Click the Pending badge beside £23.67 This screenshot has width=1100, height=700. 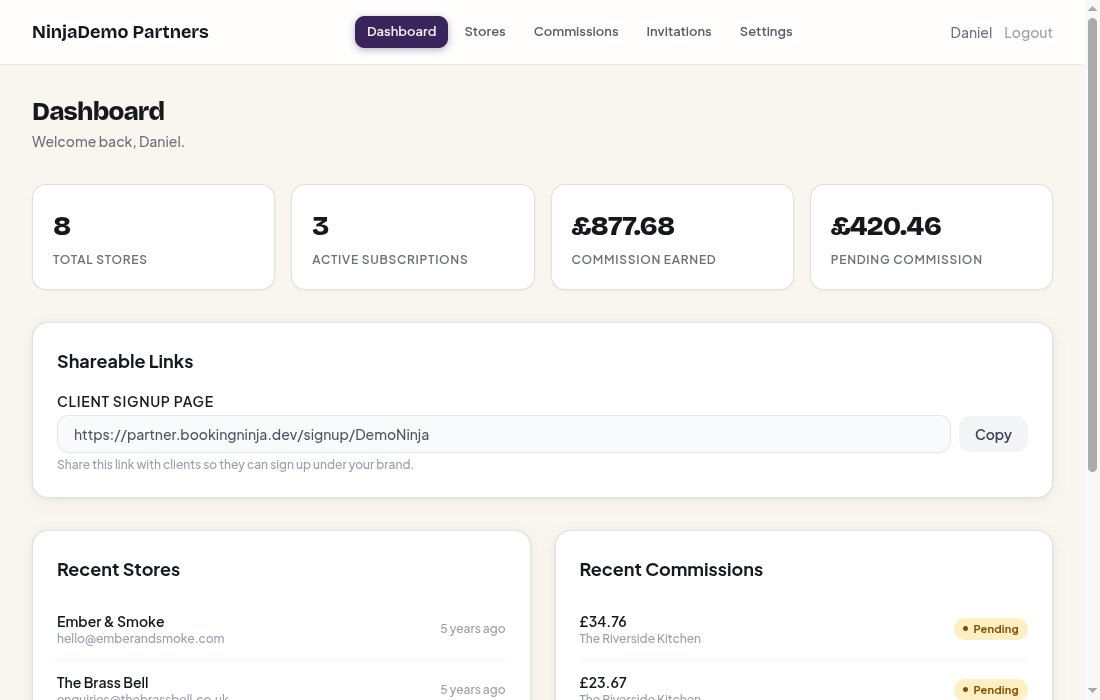[991, 689]
